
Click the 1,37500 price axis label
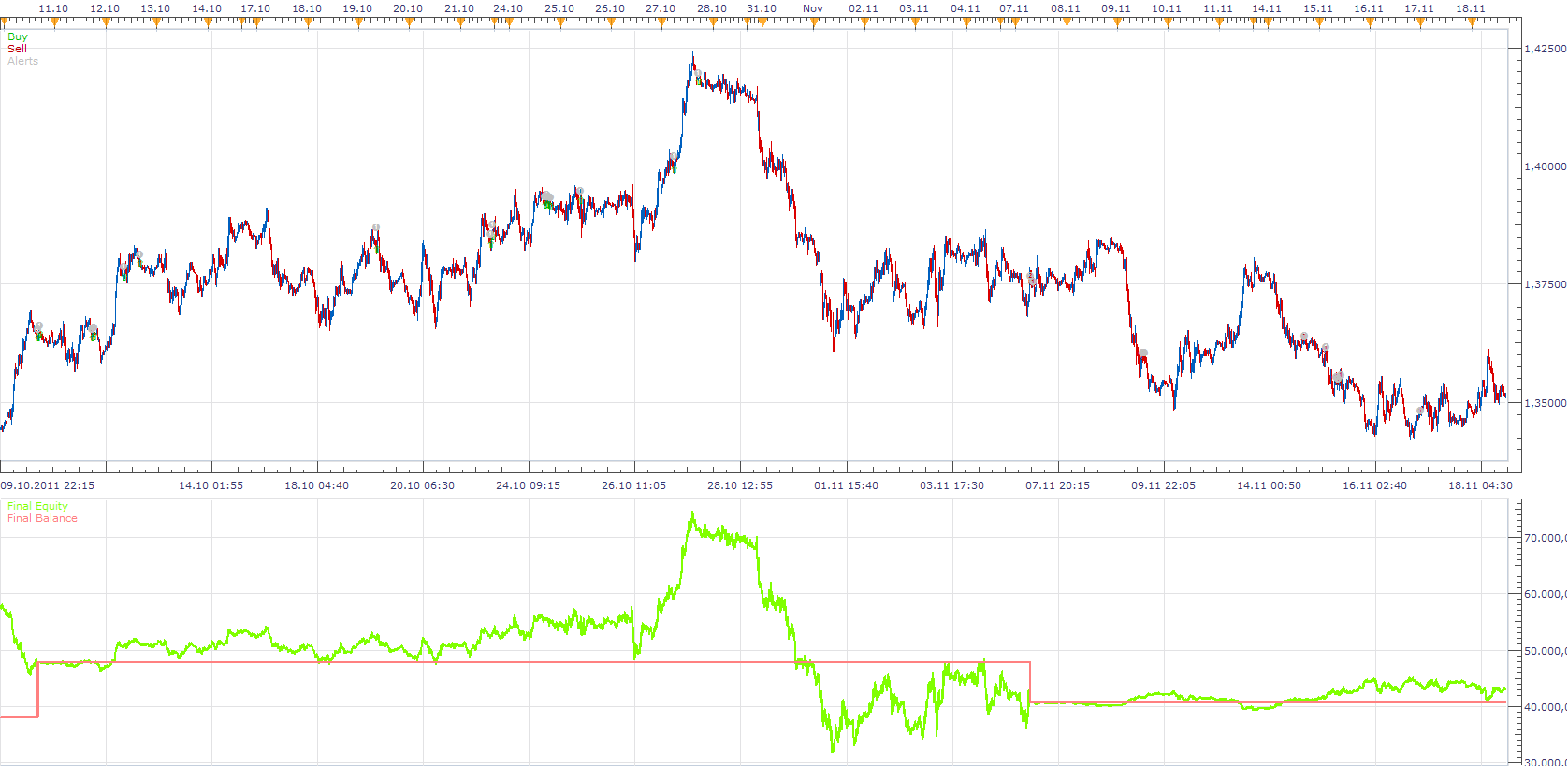(1546, 284)
